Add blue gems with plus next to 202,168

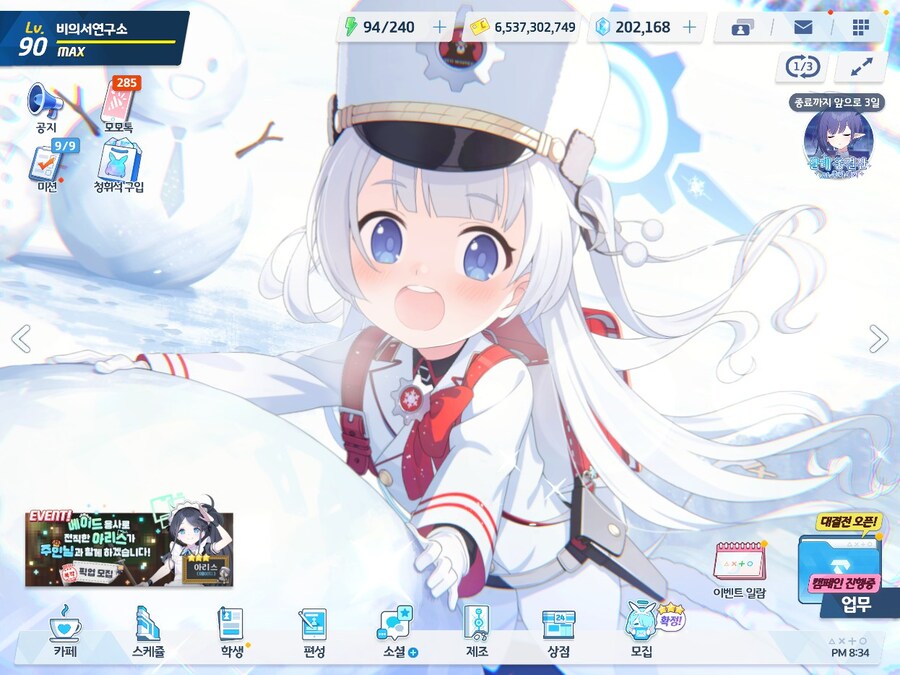coord(689,27)
